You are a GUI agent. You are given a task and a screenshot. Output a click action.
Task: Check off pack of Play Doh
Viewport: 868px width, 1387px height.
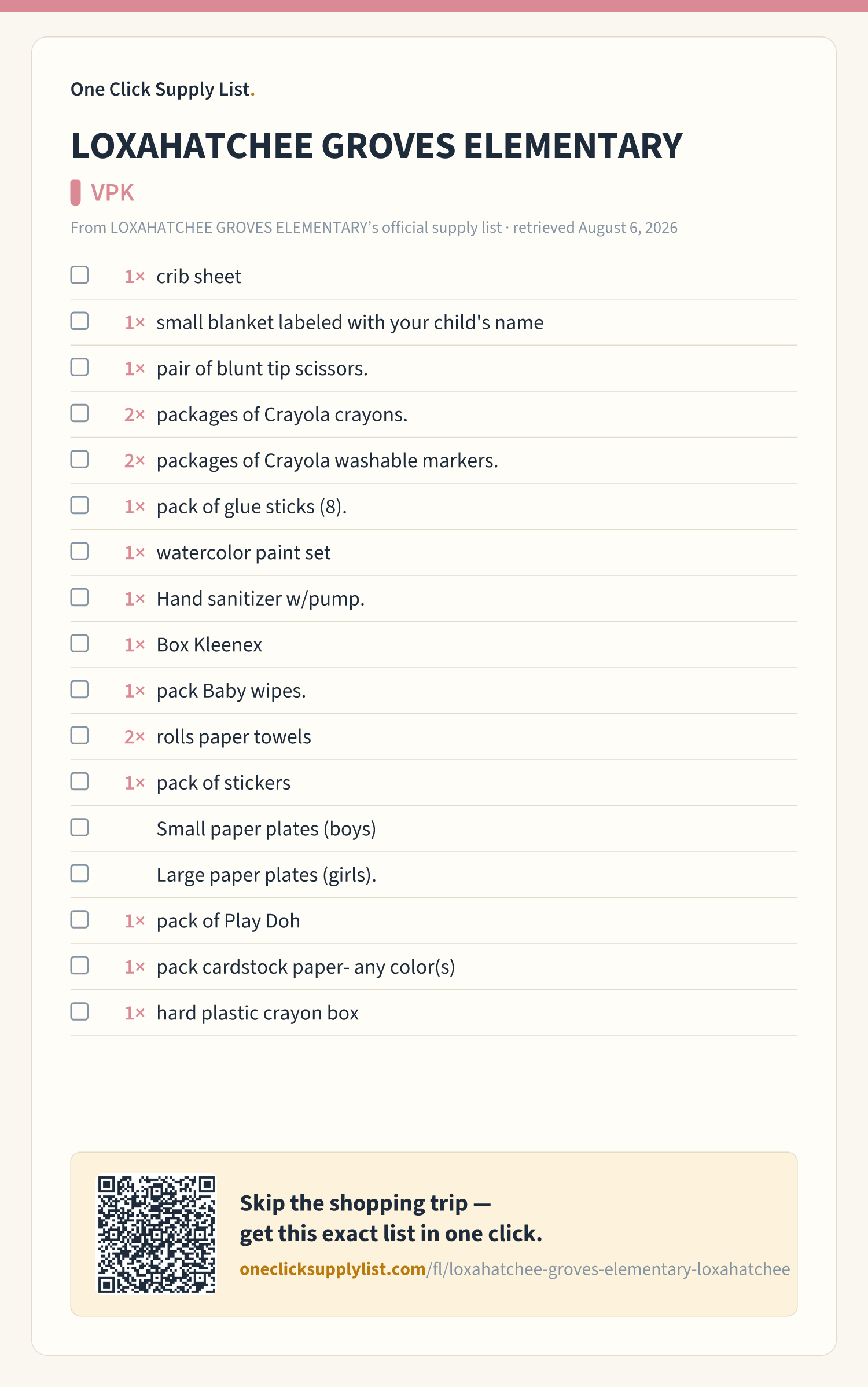79,919
